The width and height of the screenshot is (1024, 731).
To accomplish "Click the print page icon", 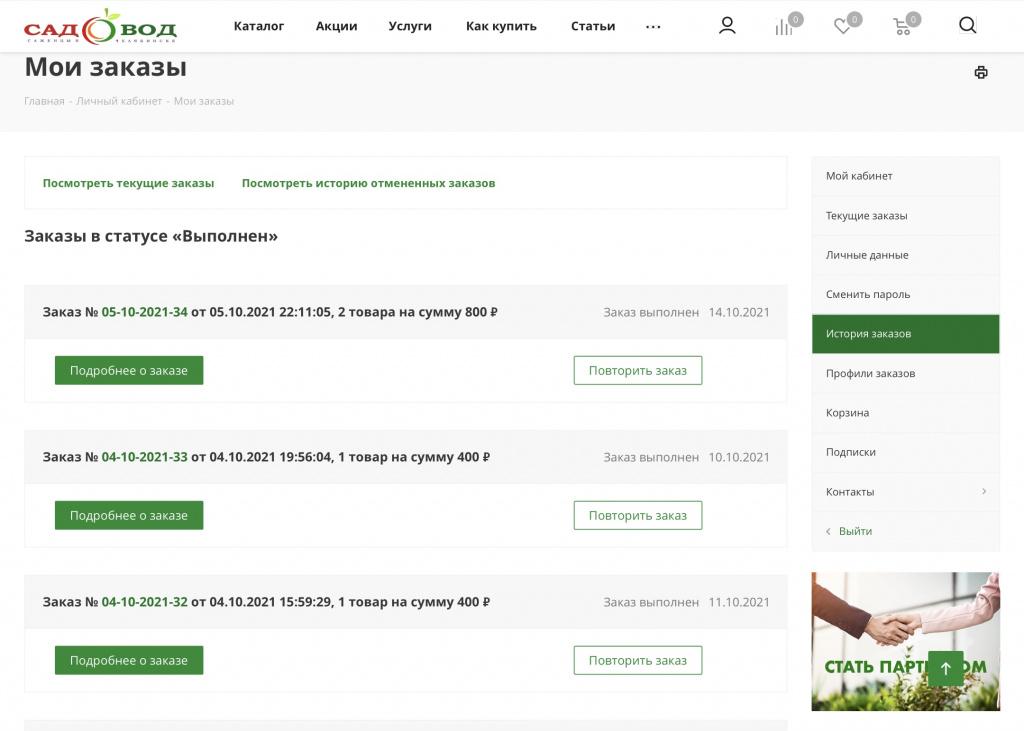I will (981, 72).
